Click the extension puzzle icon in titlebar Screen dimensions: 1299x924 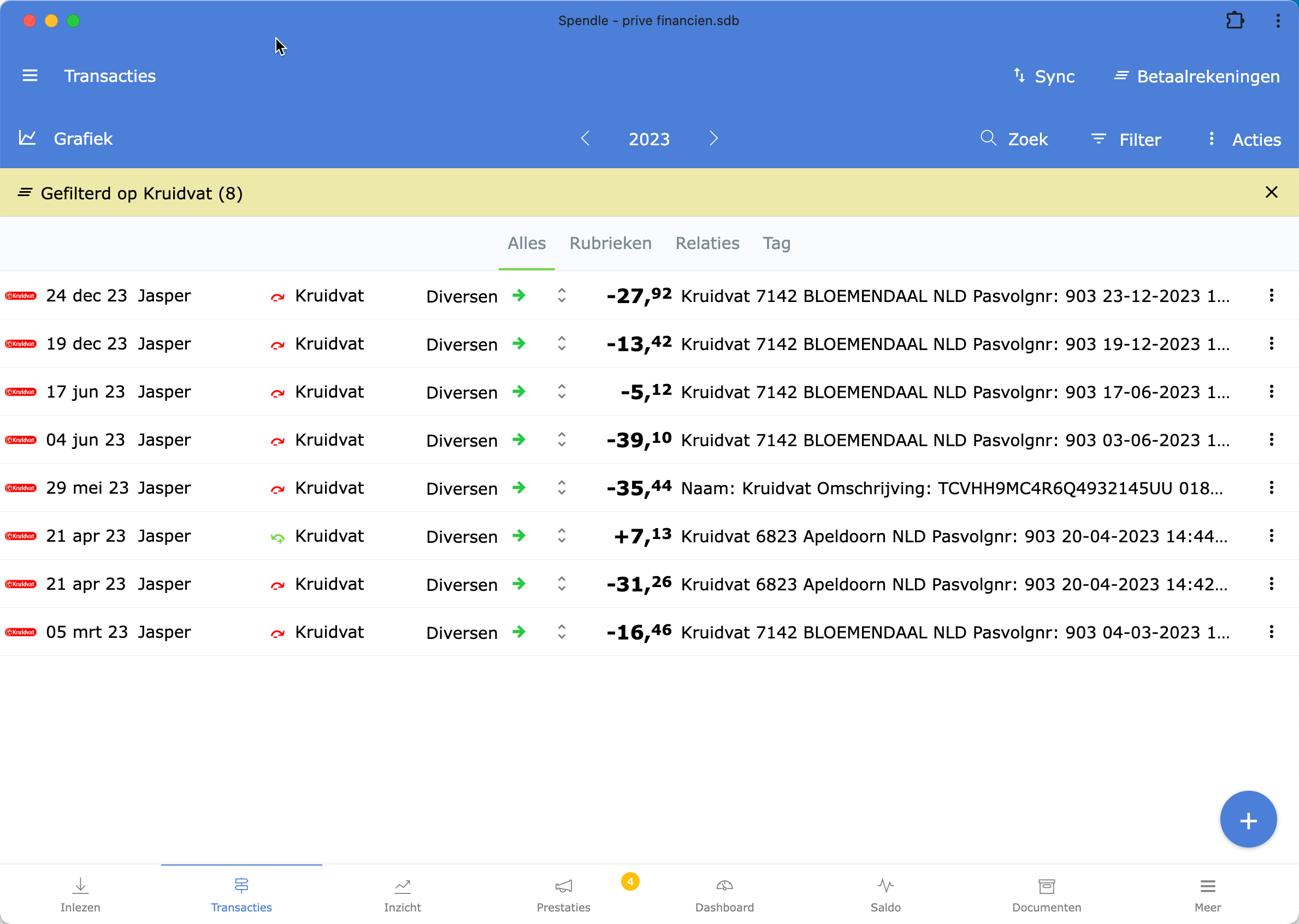coord(1234,21)
